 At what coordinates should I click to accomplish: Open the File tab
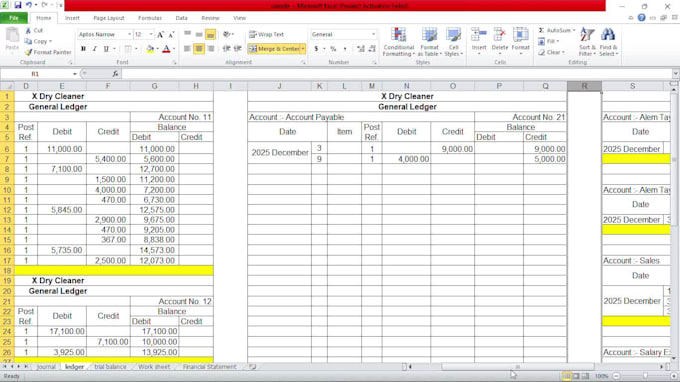14,18
